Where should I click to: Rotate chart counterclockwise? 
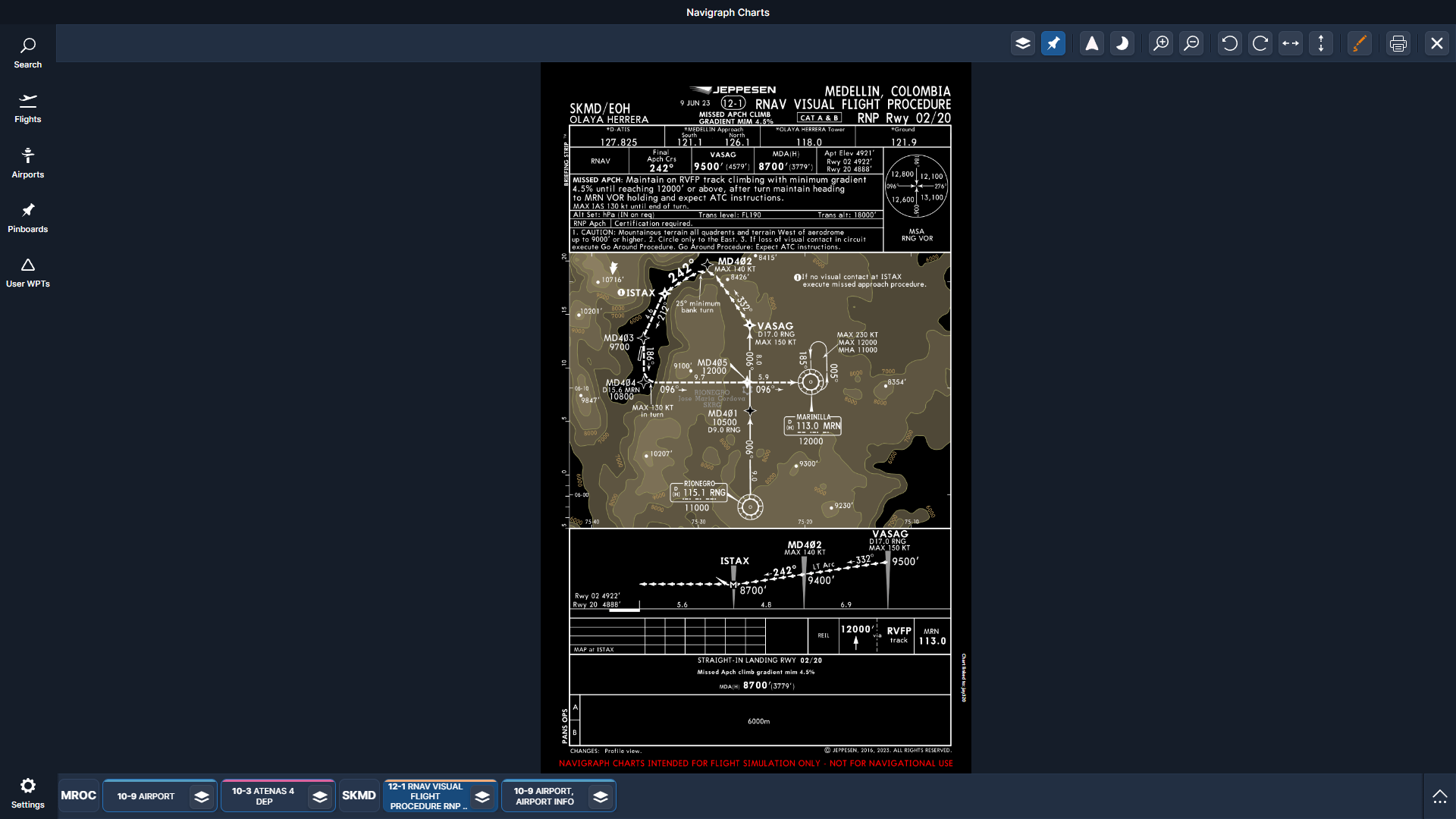[x=1230, y=43]
